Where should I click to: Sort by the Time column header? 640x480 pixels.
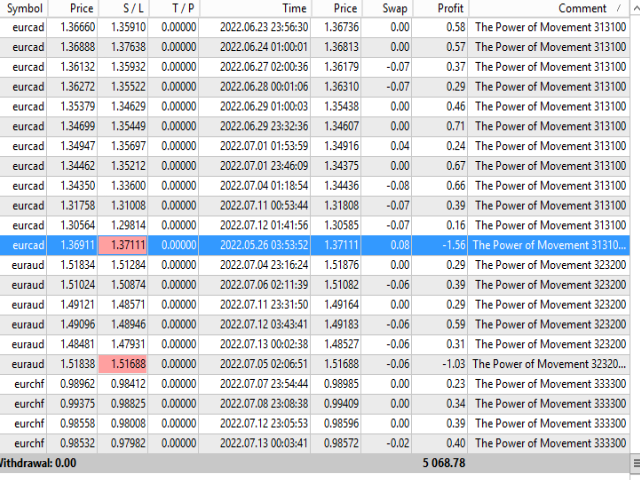294,8
